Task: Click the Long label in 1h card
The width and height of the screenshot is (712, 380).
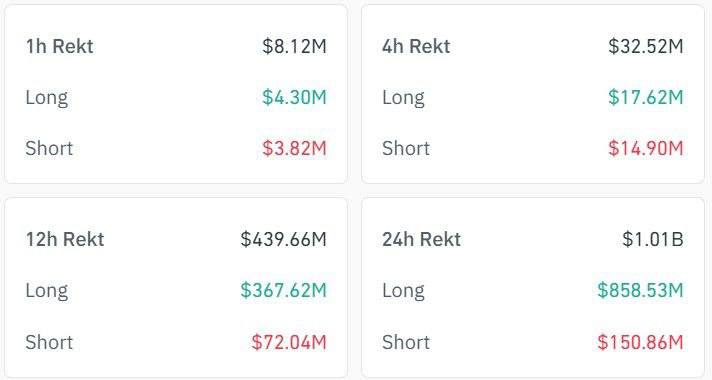Action: [x=47, y=98]
